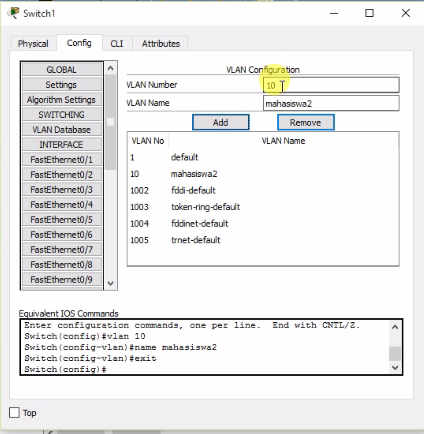
Task: Enable the Top checkbox
Action: click(14, 413)
